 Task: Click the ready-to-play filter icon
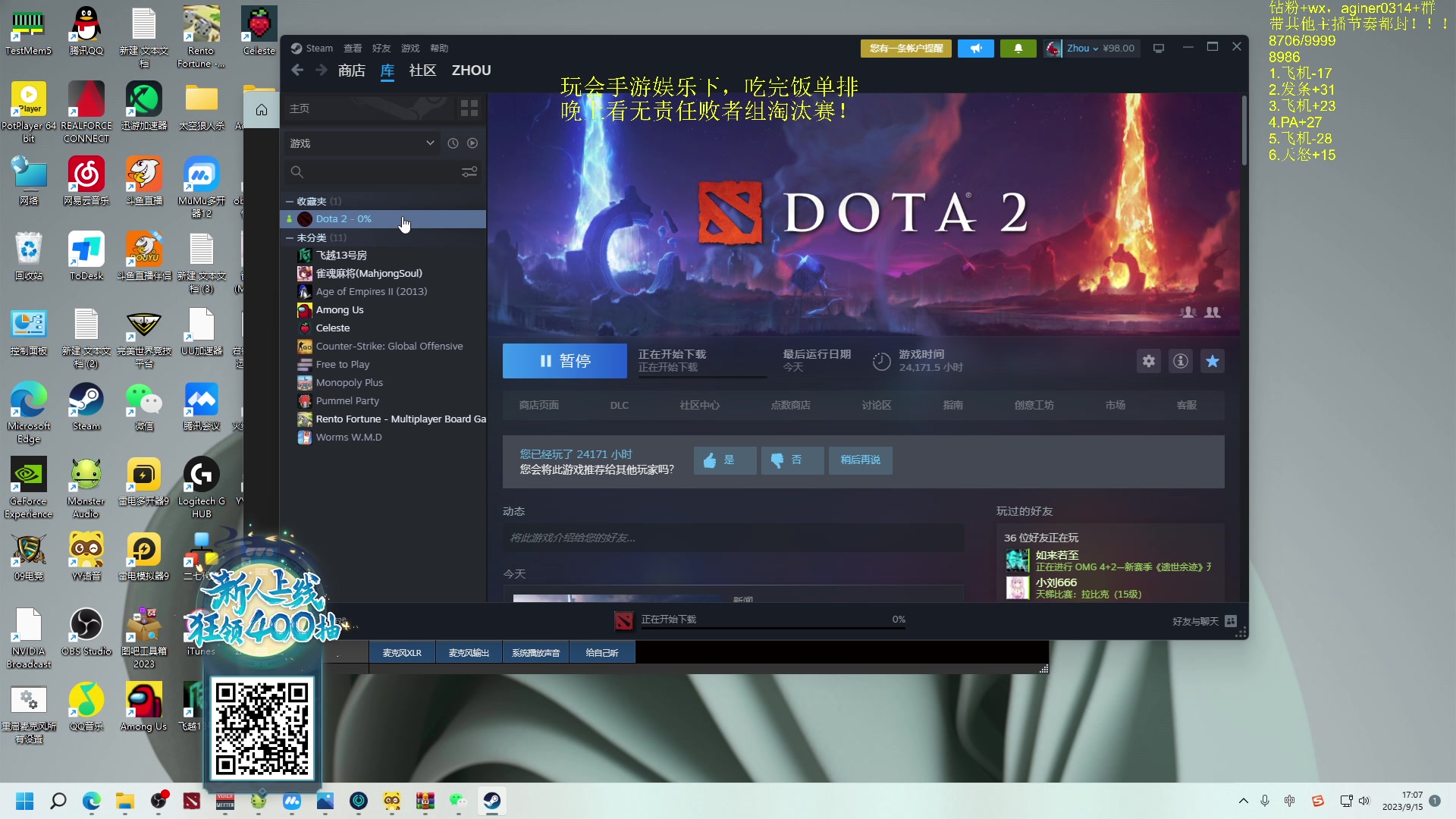(472, 143)
